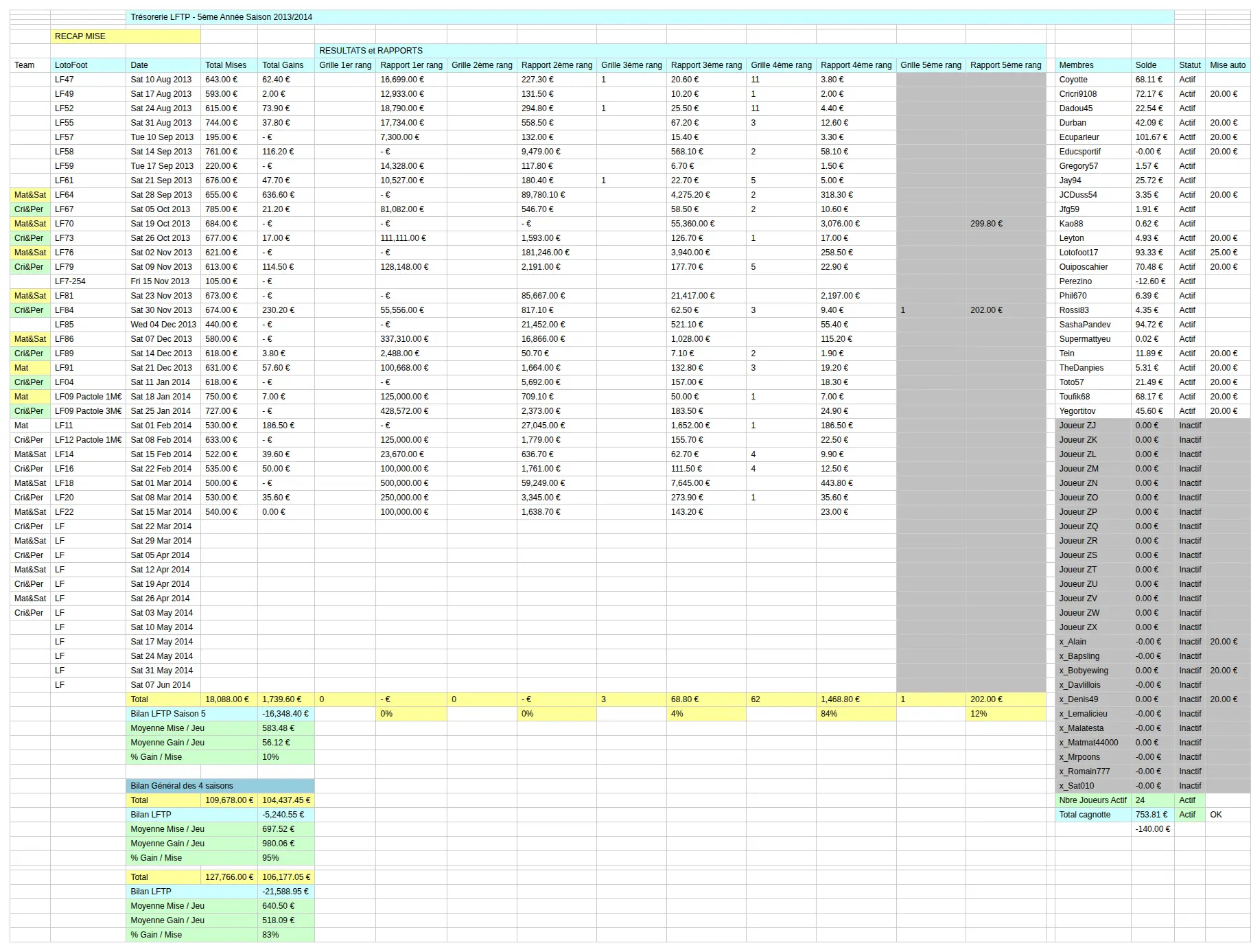Click the "Grille 5ème rang" header cell
Screen dimensions: 1251x952
pyautogui.click(x=931, y=65)
